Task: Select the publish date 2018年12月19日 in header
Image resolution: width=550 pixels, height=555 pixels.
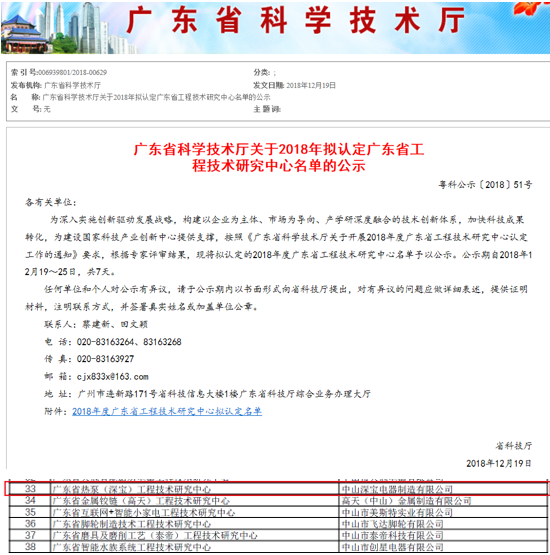Action: click(311, 85)
